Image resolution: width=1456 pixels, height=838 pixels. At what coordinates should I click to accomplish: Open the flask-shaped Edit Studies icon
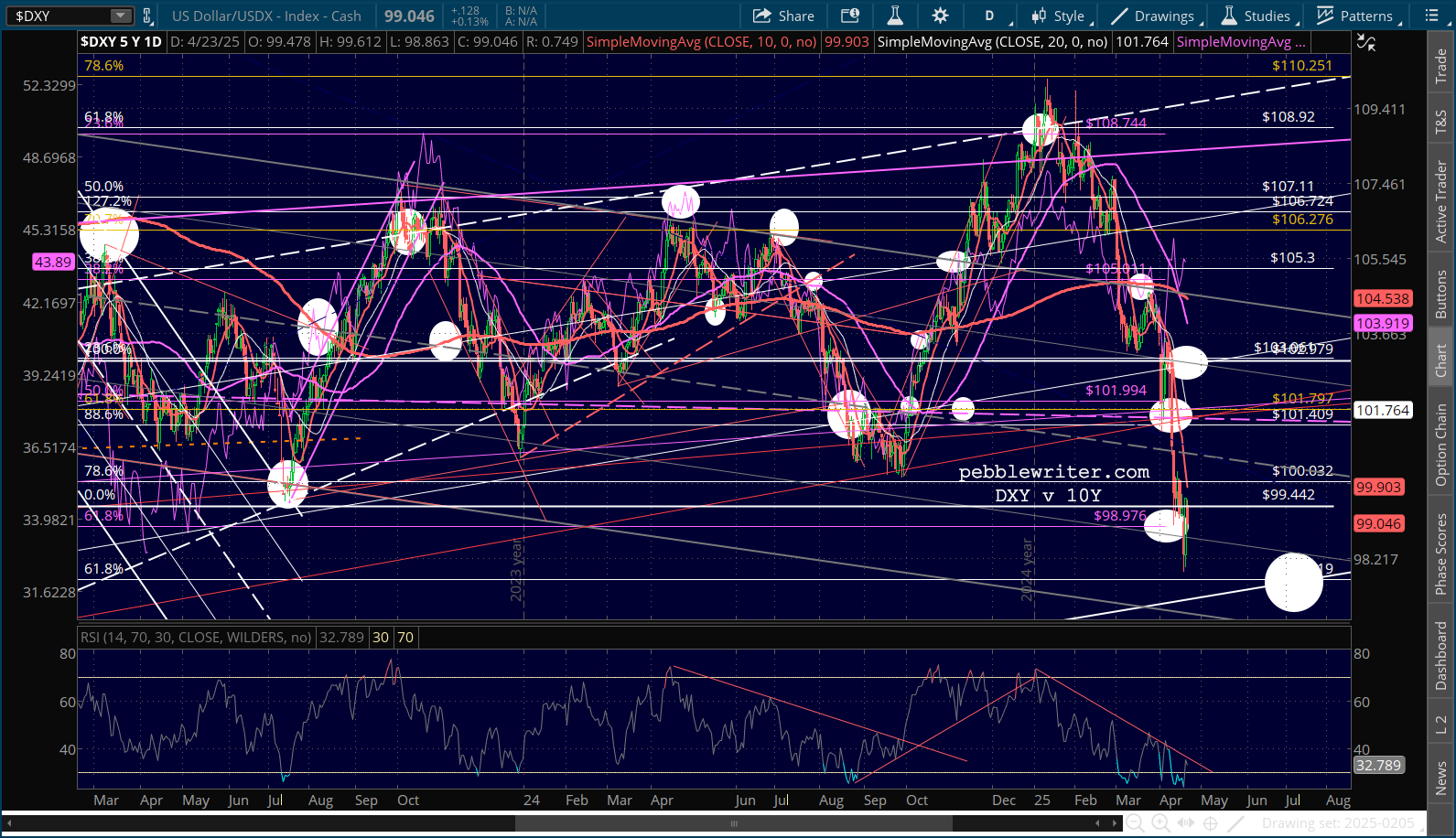[895, 16]
